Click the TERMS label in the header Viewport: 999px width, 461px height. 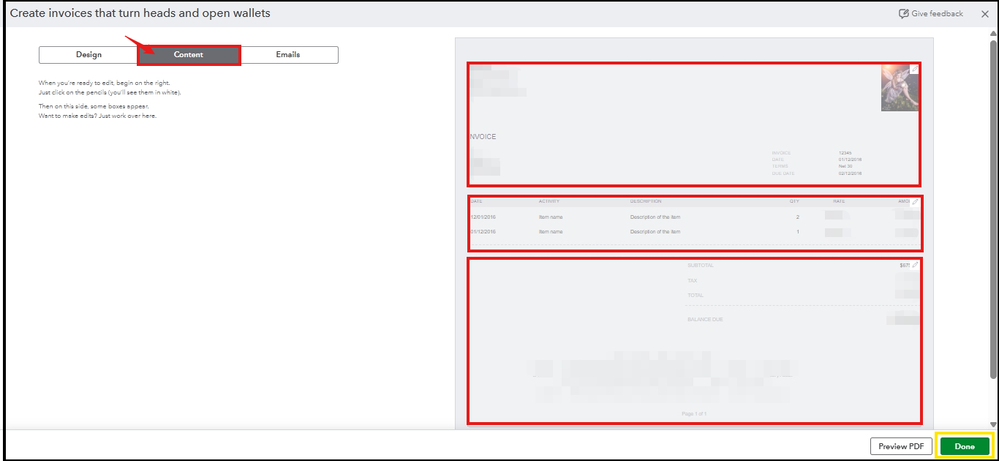pos(779,166)
